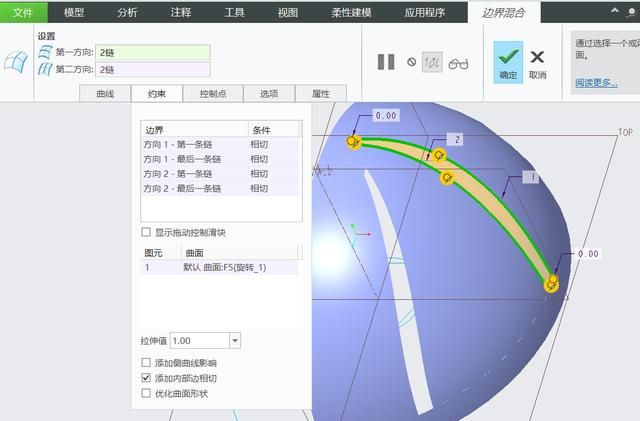Pause the feature with the pause icon

coord(386,62)
